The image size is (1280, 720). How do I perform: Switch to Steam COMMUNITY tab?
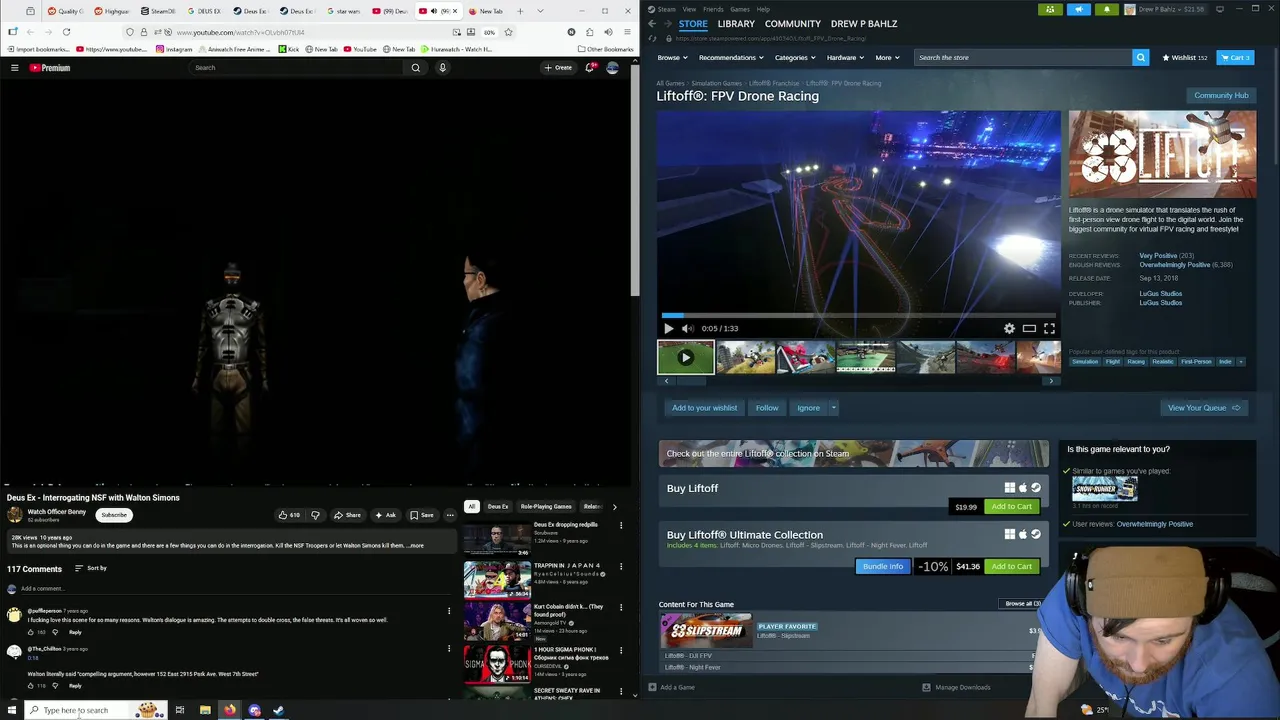(792, 23)
